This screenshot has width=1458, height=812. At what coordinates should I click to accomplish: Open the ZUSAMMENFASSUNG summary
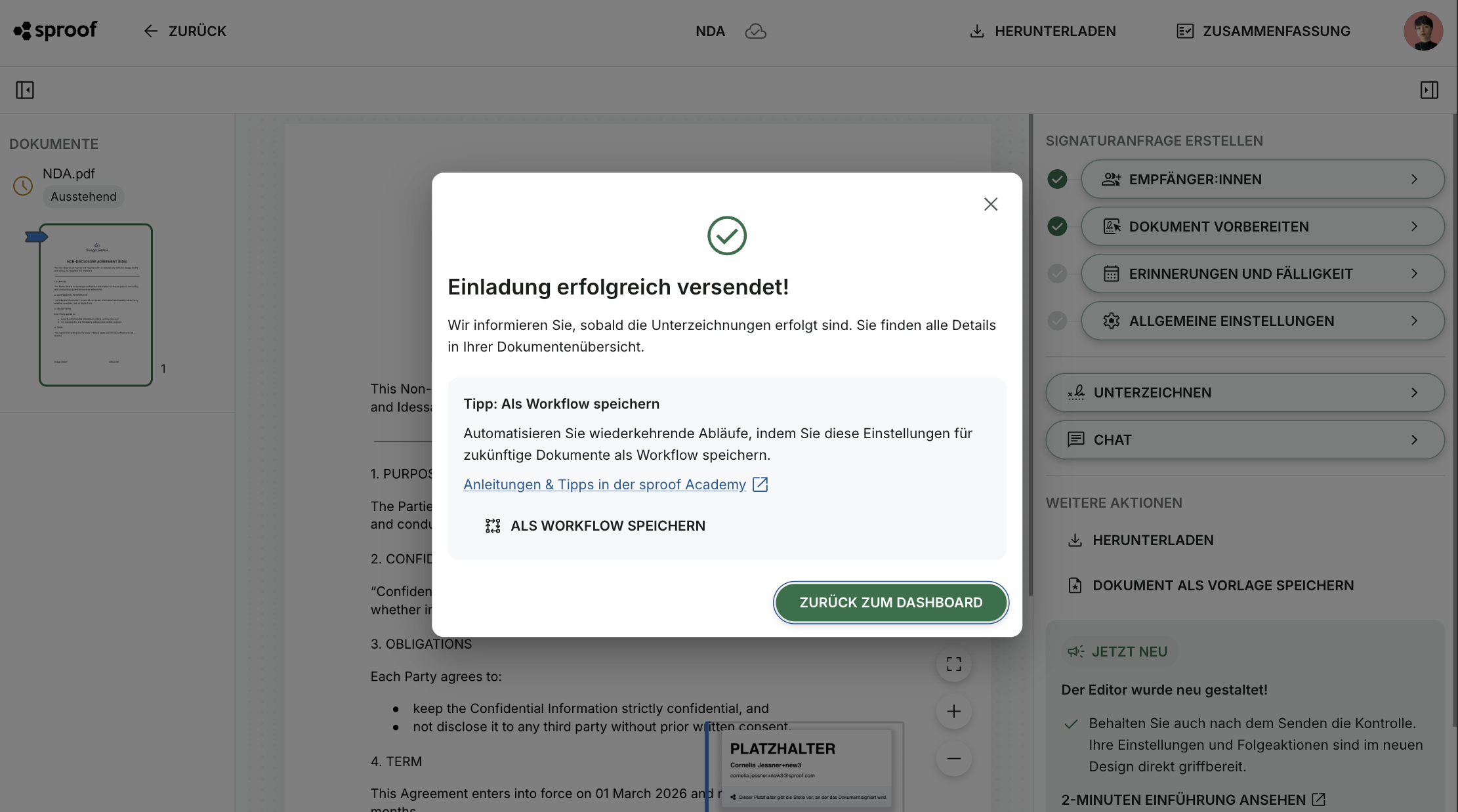(x=1263, y=31)
